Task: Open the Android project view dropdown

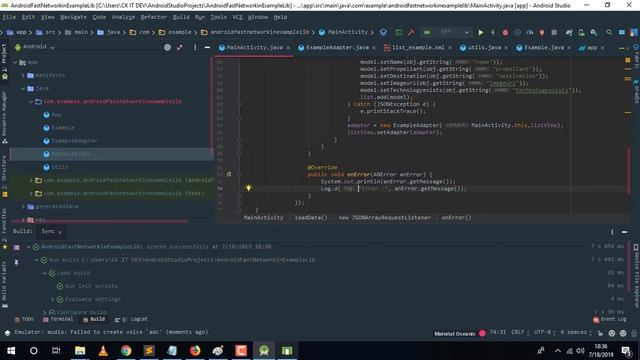Action: [35, 47]
